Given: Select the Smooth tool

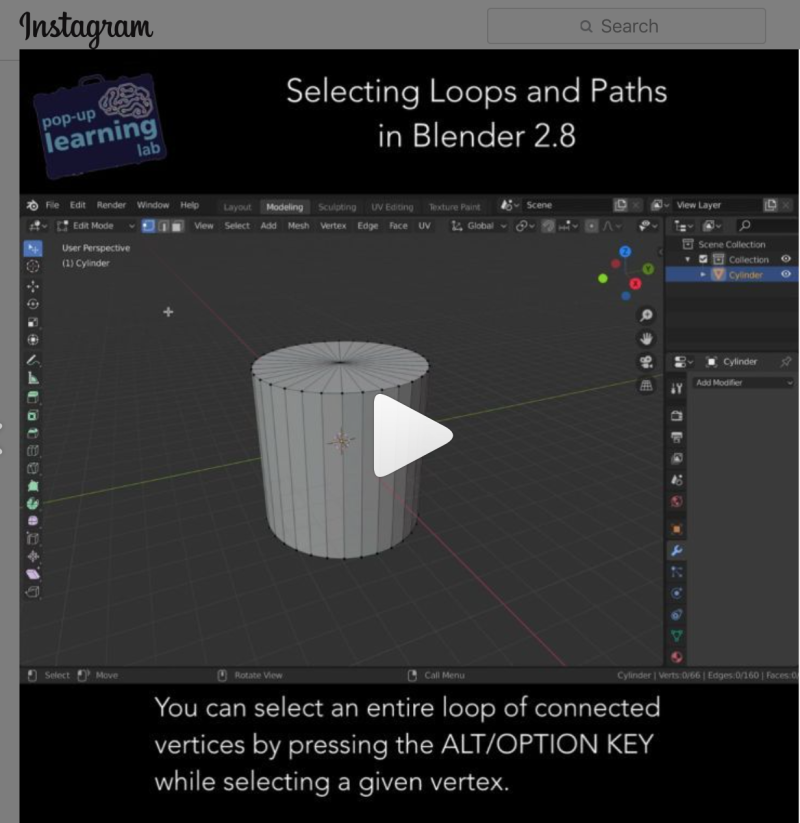Looking at the screenshot, I should pos(33,521).
